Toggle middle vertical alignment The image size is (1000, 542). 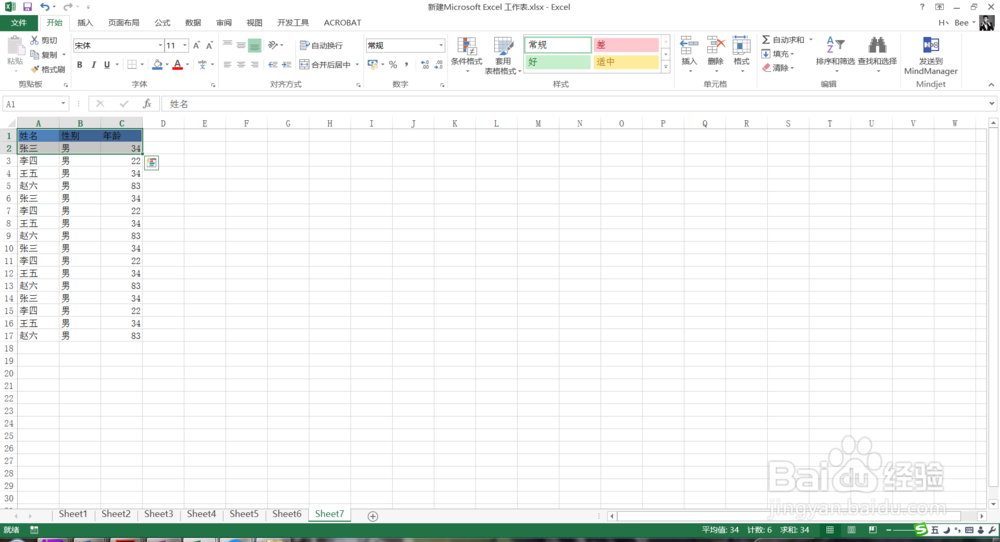click(x=241, y=45)
